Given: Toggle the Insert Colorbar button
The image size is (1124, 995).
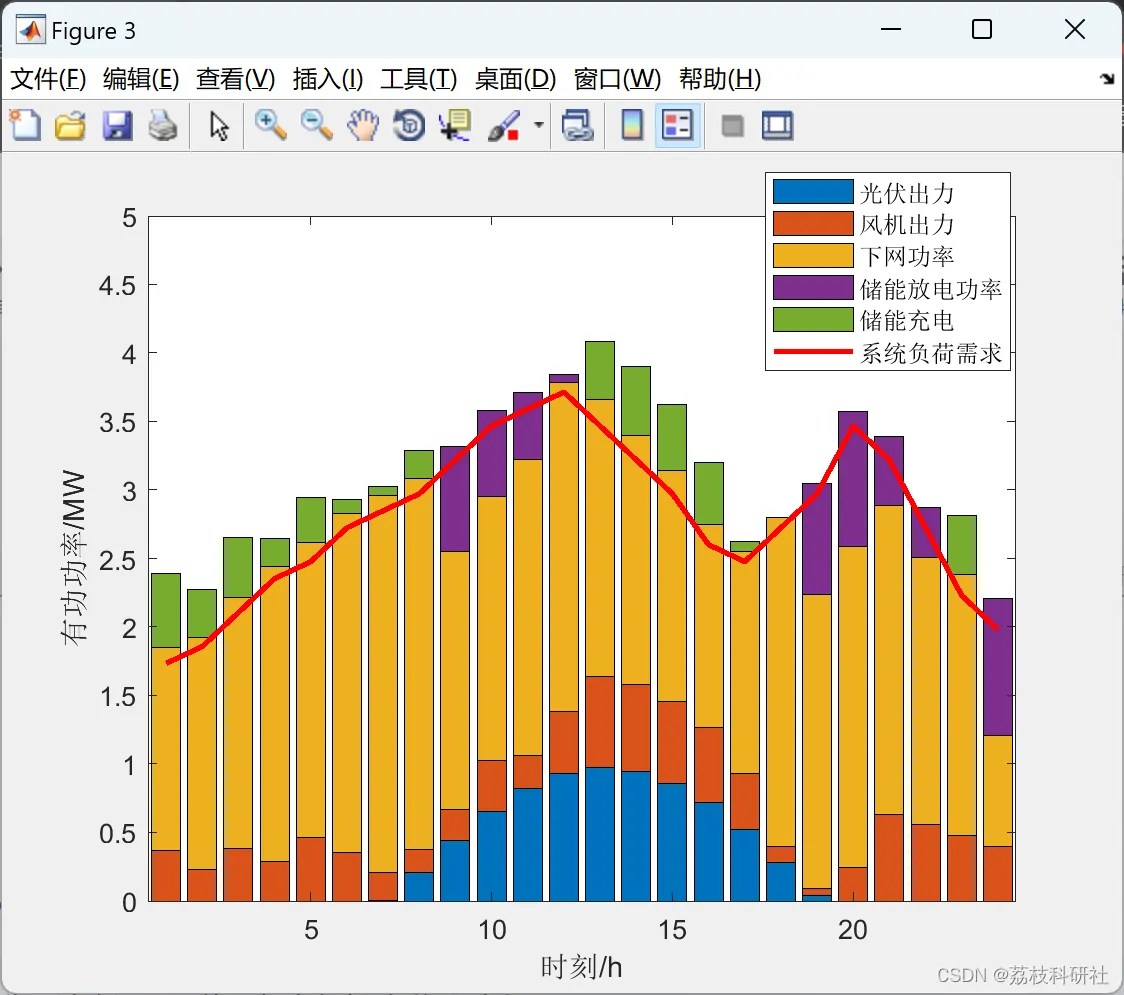Looking at the screenshot, I should pyautogui.click(x=632, y=125).
